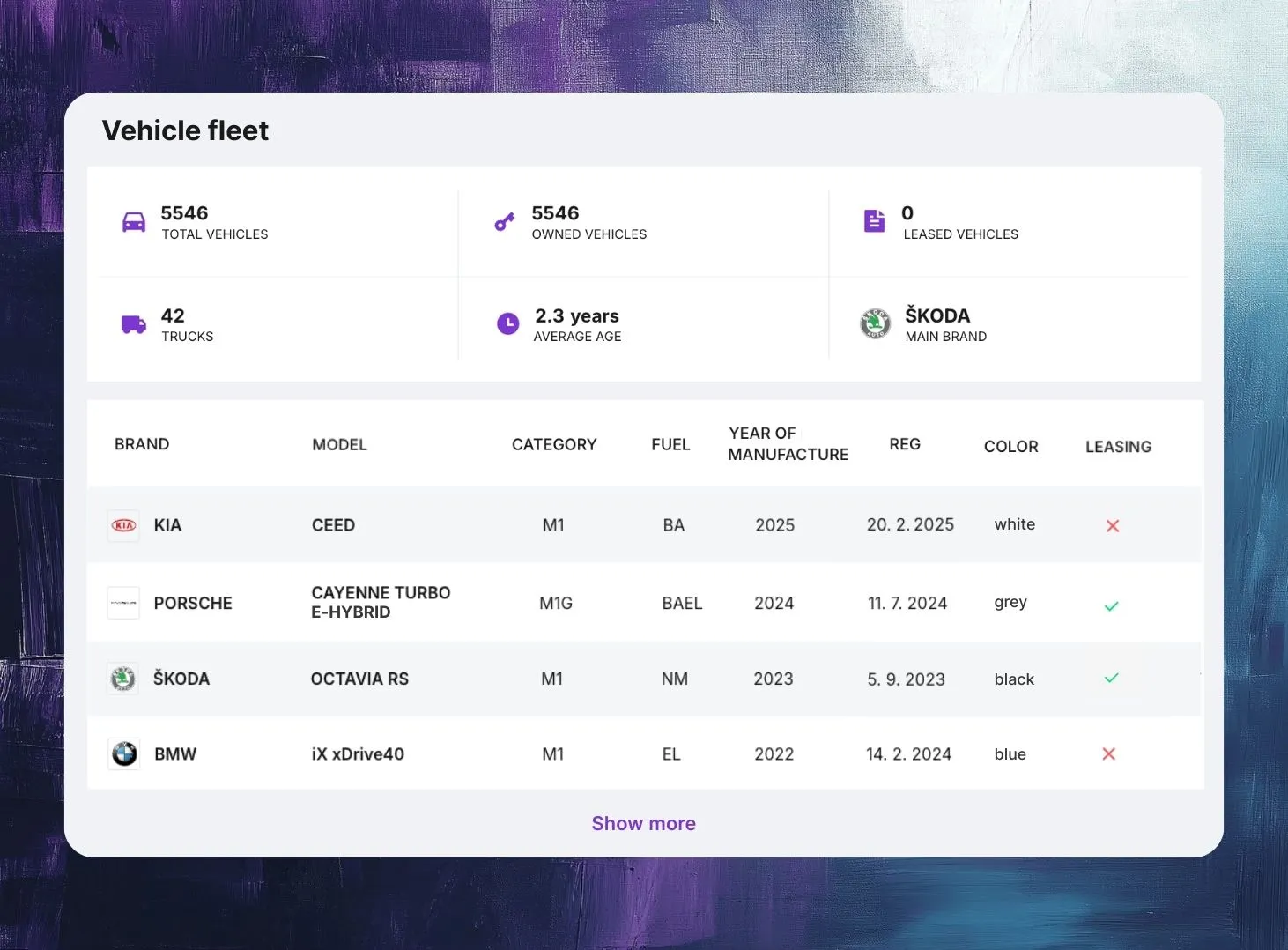Screen dimensions: 1288x950
Task: Click the BAEL fuel cell
Action: (x=683, y=603)
